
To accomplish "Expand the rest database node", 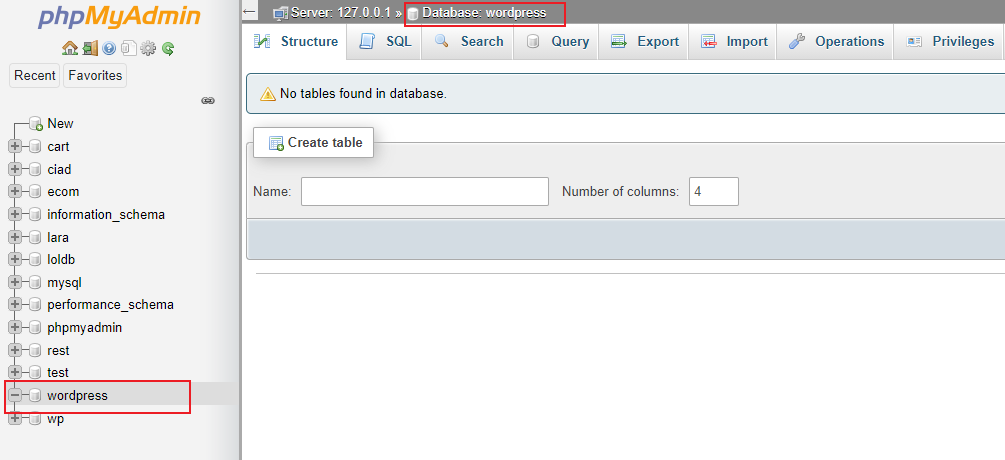I will 14,350.
